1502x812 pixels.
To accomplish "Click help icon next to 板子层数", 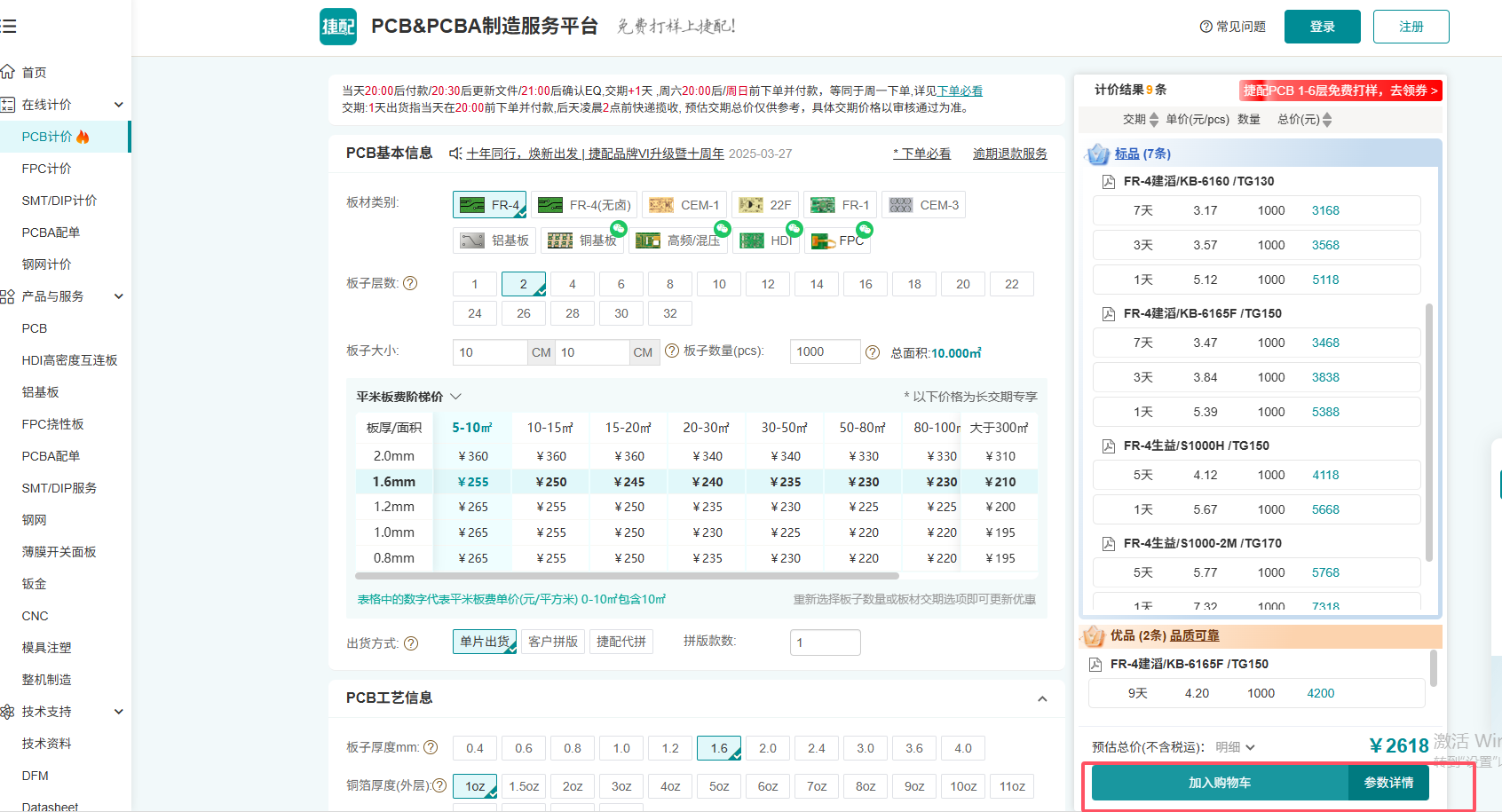I will pos(410,283).
